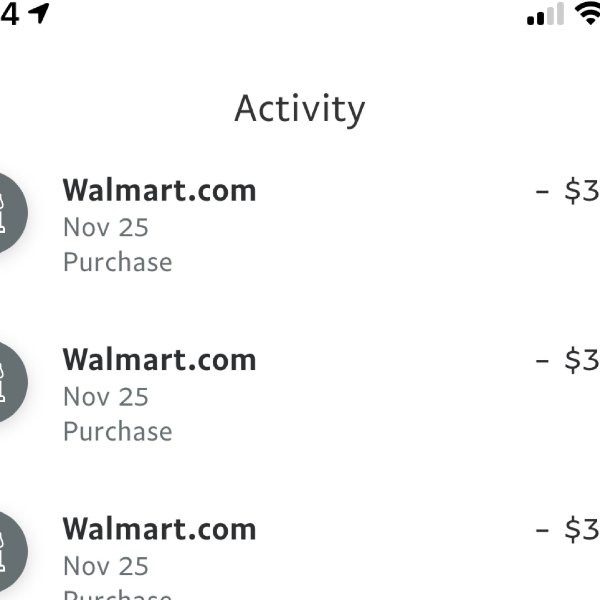
Task: Open the middle Walmart.com transaction name
Action: [159, 360]
